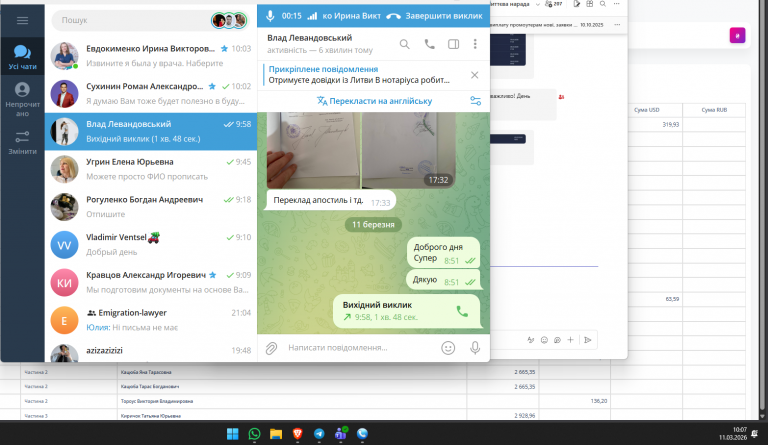
Task: Open chat with Кравцов Александр Игоревич
Action: click(x=151, y=282)
